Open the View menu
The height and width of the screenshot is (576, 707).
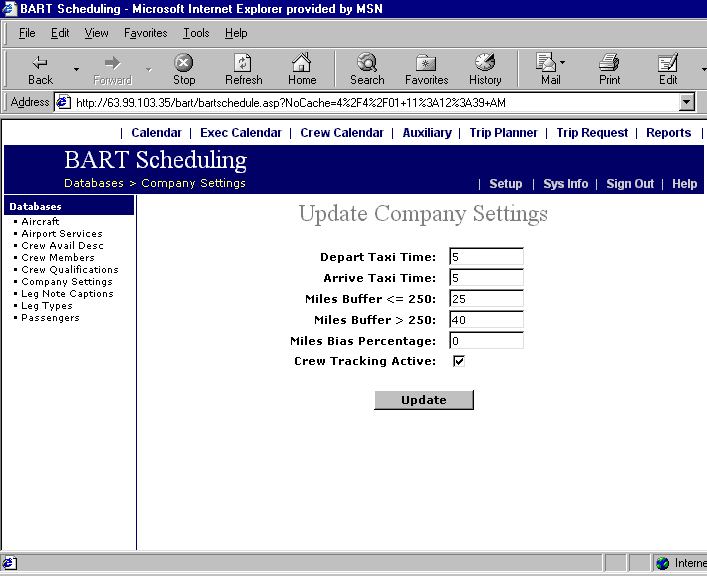point(96,33)
